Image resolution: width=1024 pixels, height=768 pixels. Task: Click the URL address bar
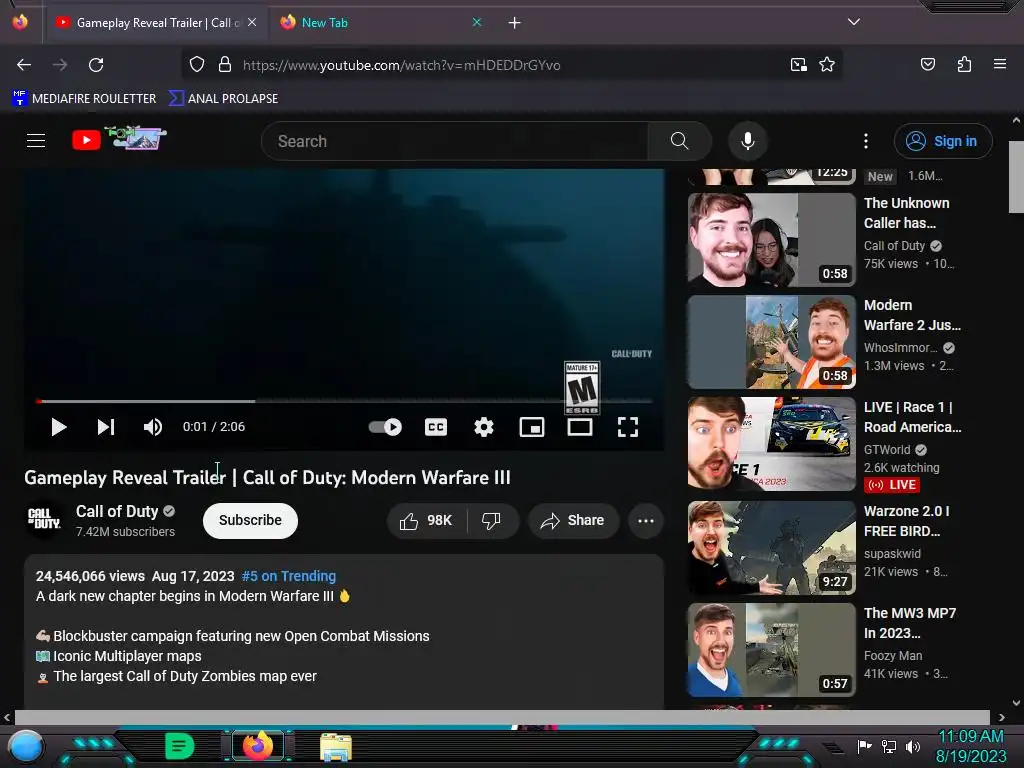[x=513, y=65]
